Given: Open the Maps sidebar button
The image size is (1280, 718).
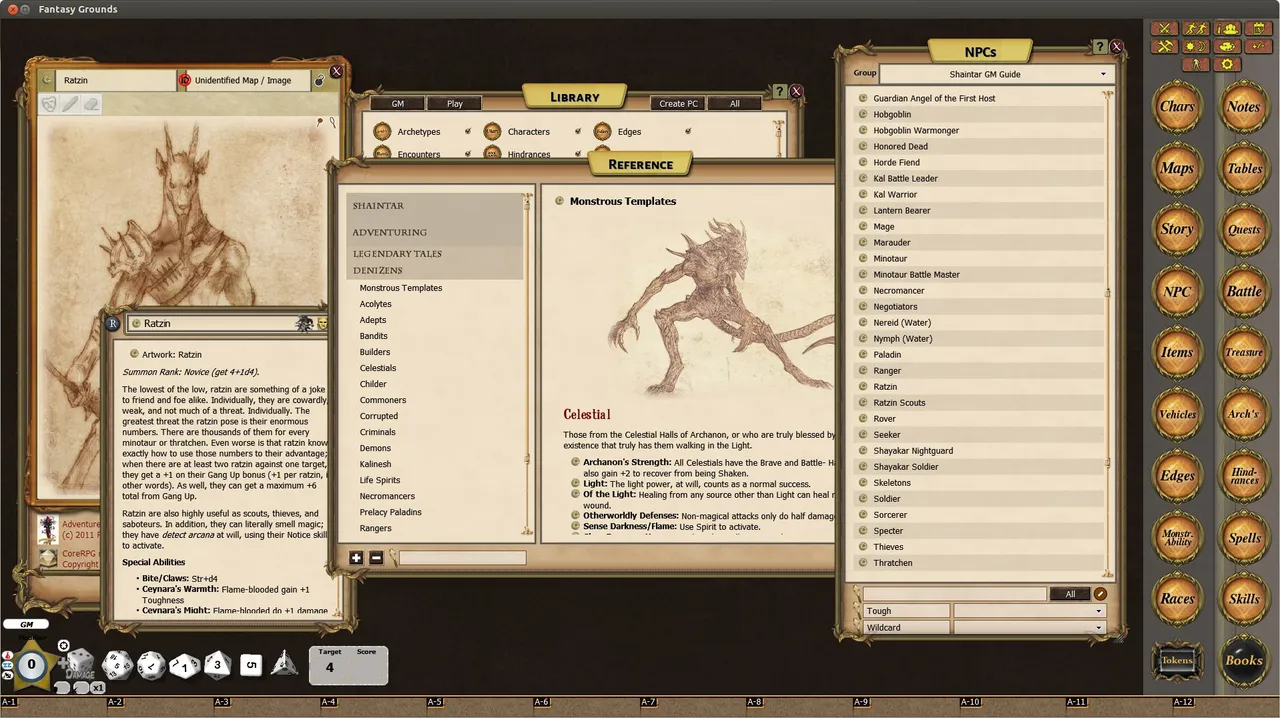Looking at the screenshot, I should click(1177, 168).
